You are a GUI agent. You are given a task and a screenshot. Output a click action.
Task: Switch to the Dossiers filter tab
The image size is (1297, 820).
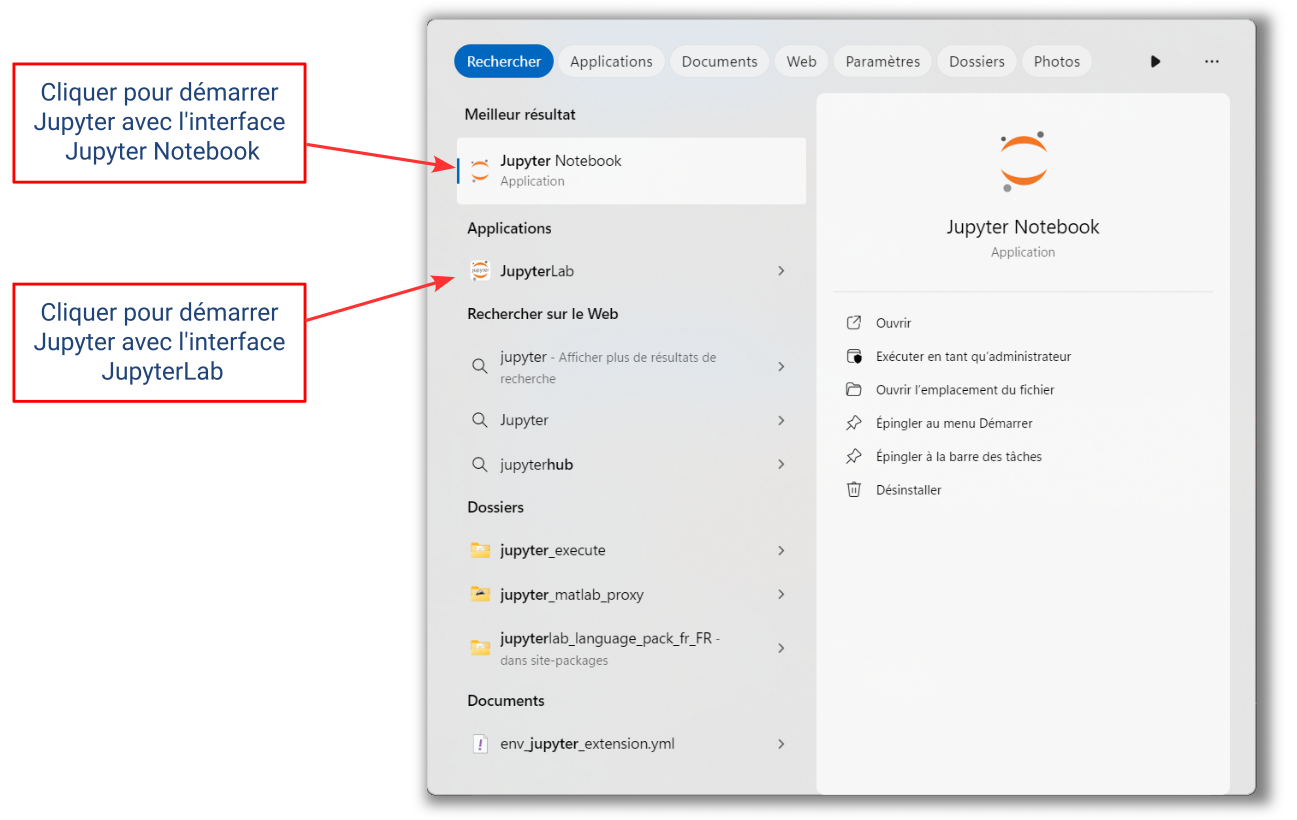pos(977,61)
